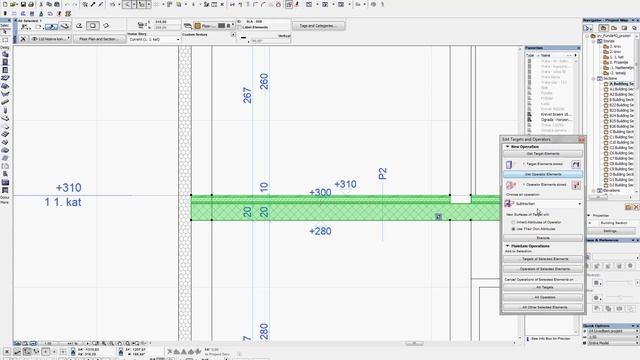Viewport: 640px width, 360px height.
Task: Open the Trace reference toolbar icon
Action: (x=289, y=4)
